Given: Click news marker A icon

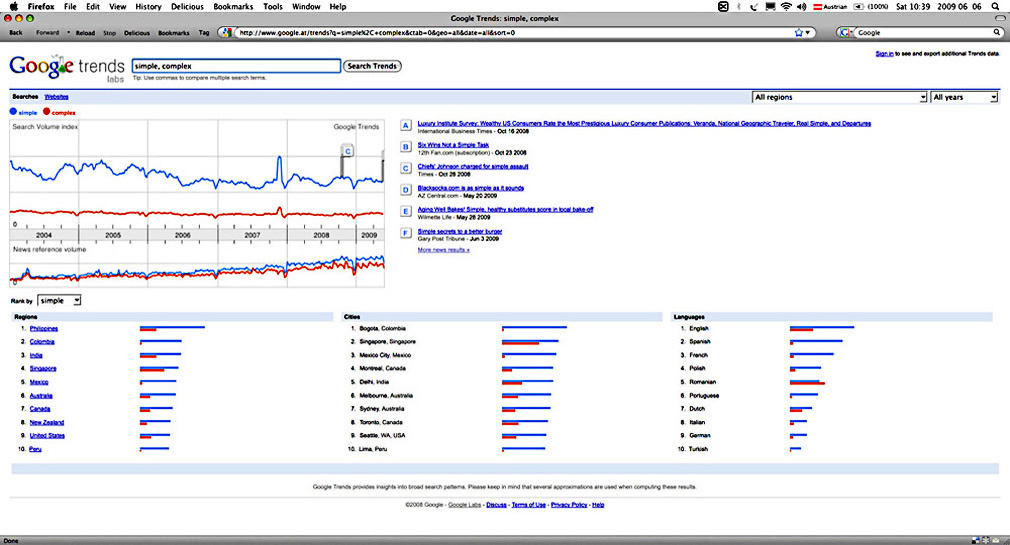Looking at the screenshot, I should 406,125.
